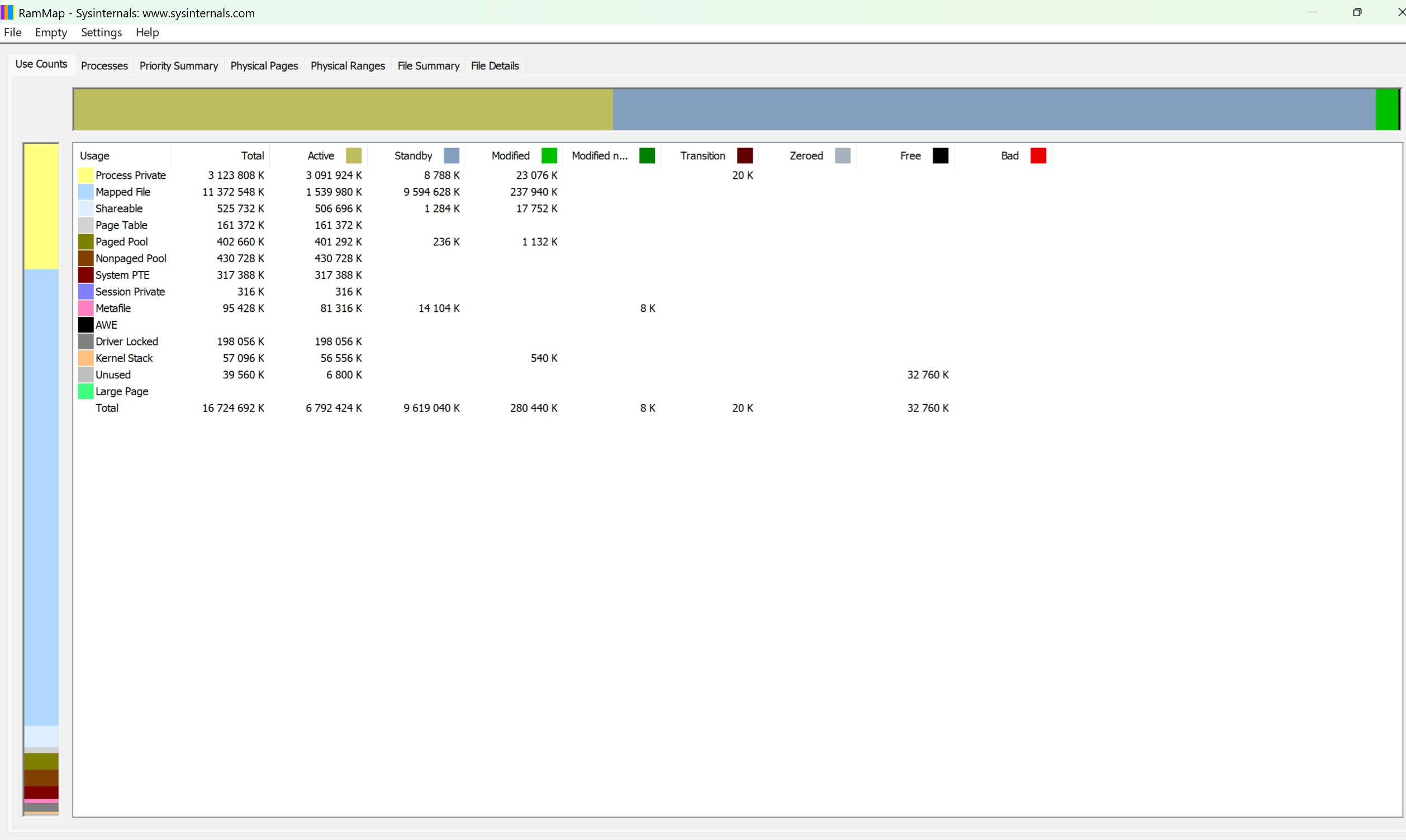
Task: Click the Large Page green color icon
Action: pos(85,391)
